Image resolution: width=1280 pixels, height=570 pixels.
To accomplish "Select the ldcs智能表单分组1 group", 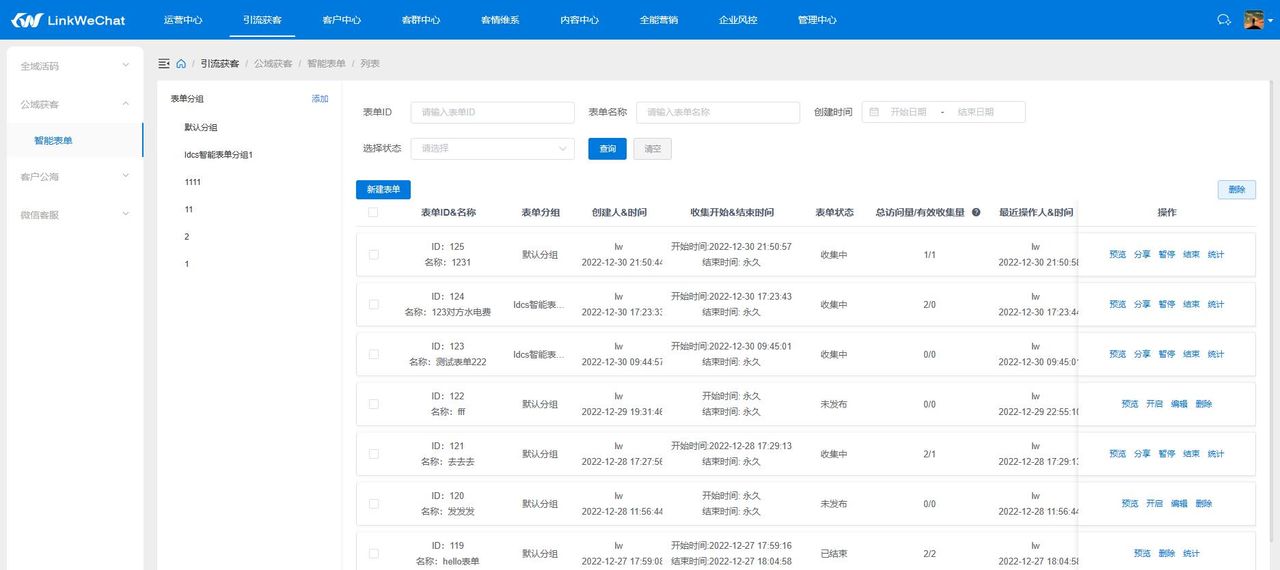I will coord(219,155).
